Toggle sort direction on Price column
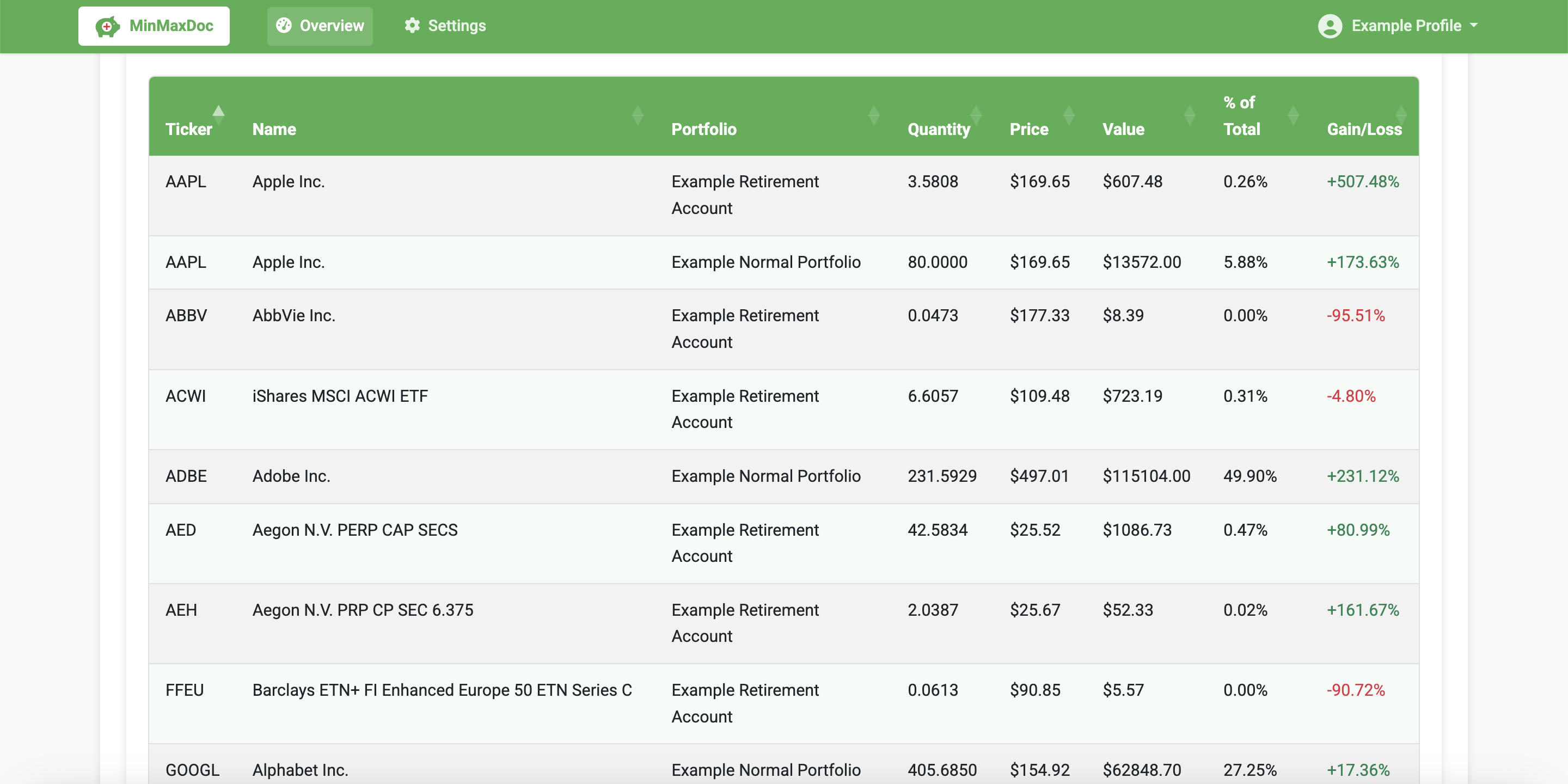The image size is (1568, 784). pos(1068,114)
